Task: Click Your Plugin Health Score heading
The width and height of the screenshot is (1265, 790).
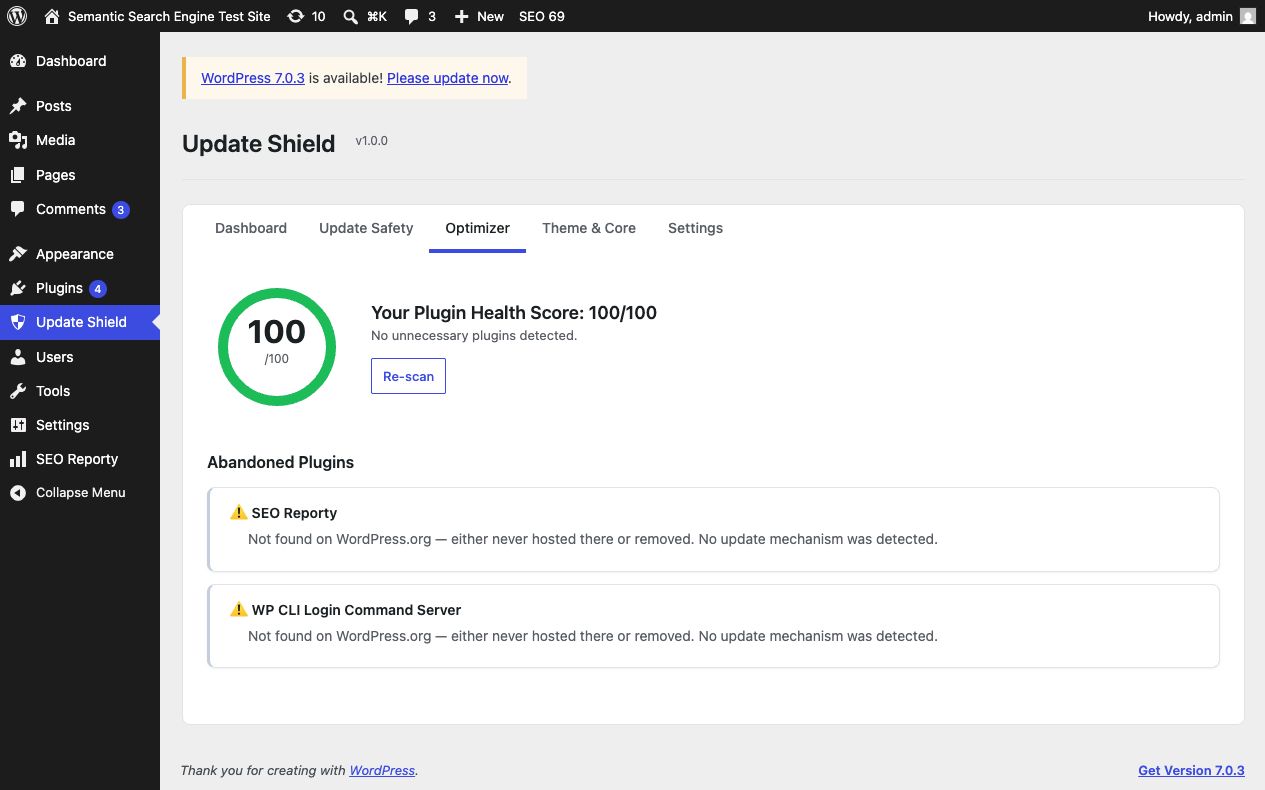Action: point(514,313)
